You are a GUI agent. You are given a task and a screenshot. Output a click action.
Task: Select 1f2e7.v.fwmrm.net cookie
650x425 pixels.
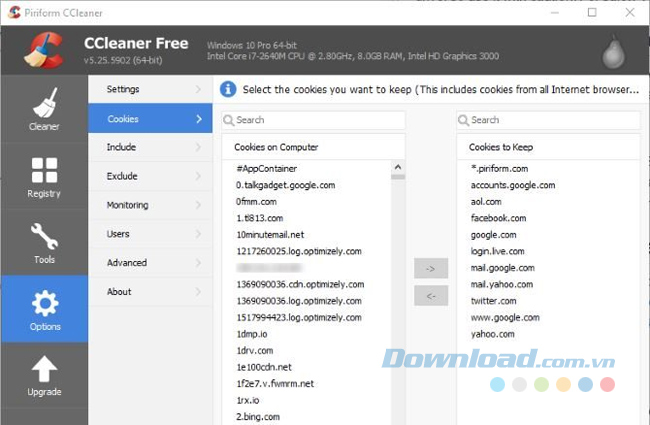(x=275, y=384)
